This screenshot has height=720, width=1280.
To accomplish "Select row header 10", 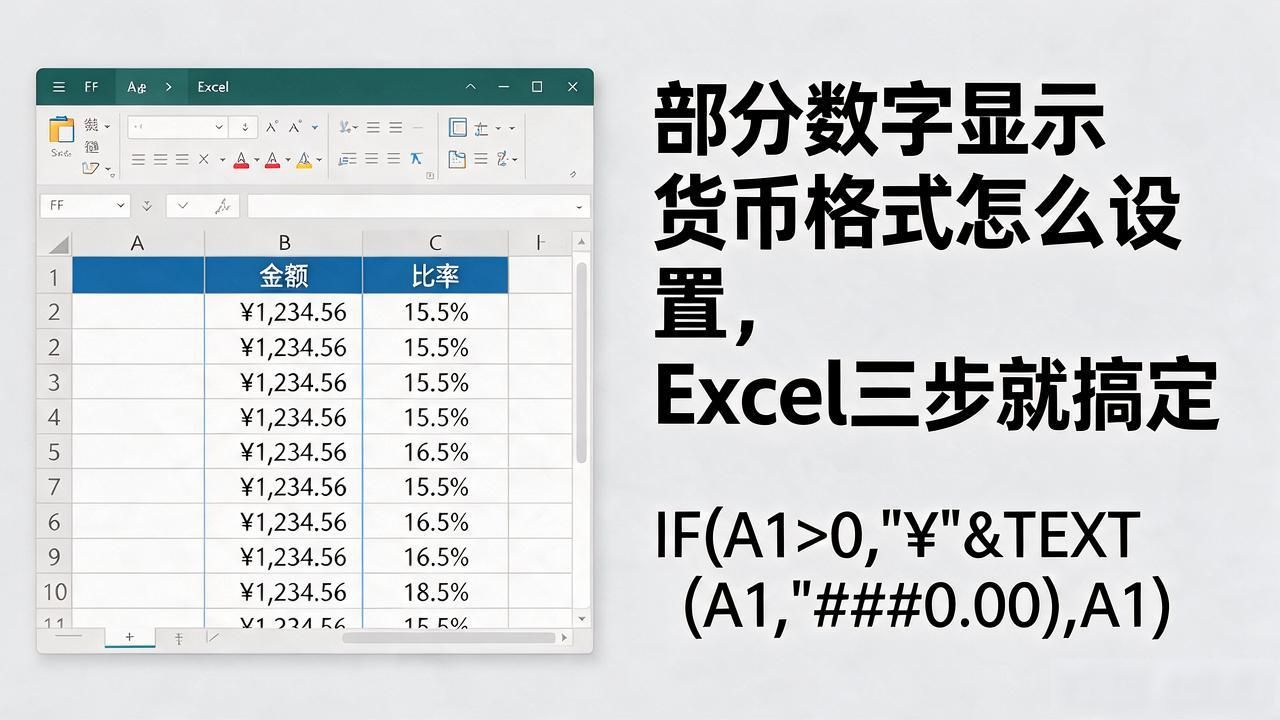I will pos(54,592).
